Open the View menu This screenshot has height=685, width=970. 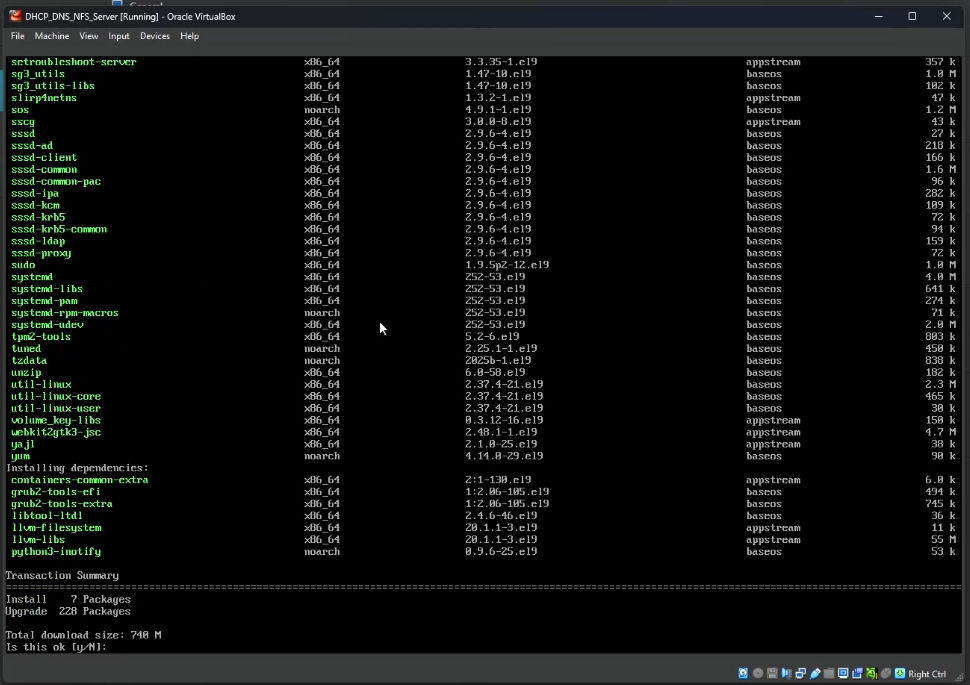coord(88,36)
